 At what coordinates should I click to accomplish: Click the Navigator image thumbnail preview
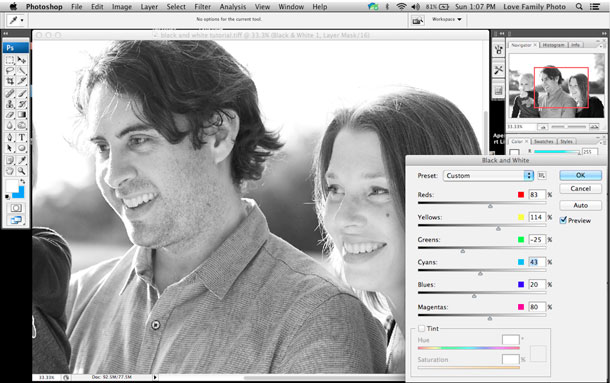point(557,86)
